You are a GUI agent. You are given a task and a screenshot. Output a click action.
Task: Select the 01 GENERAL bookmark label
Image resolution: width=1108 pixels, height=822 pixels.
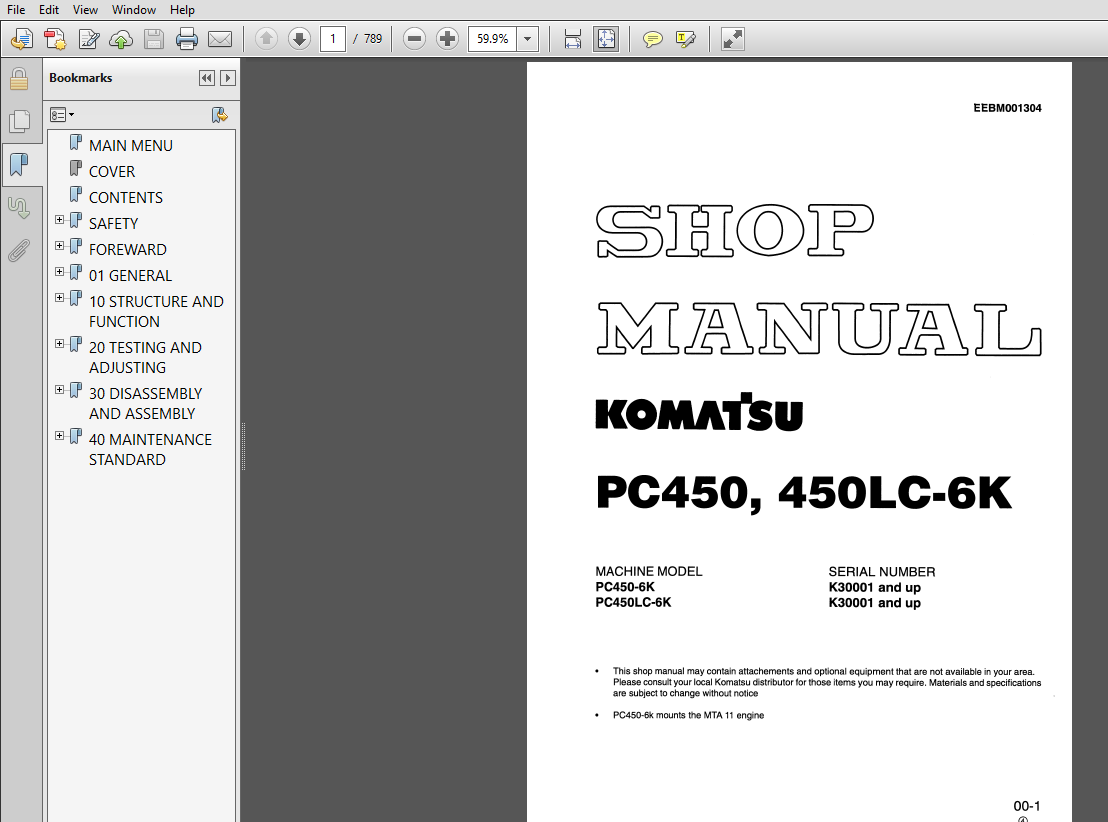(x=130, y=276)
